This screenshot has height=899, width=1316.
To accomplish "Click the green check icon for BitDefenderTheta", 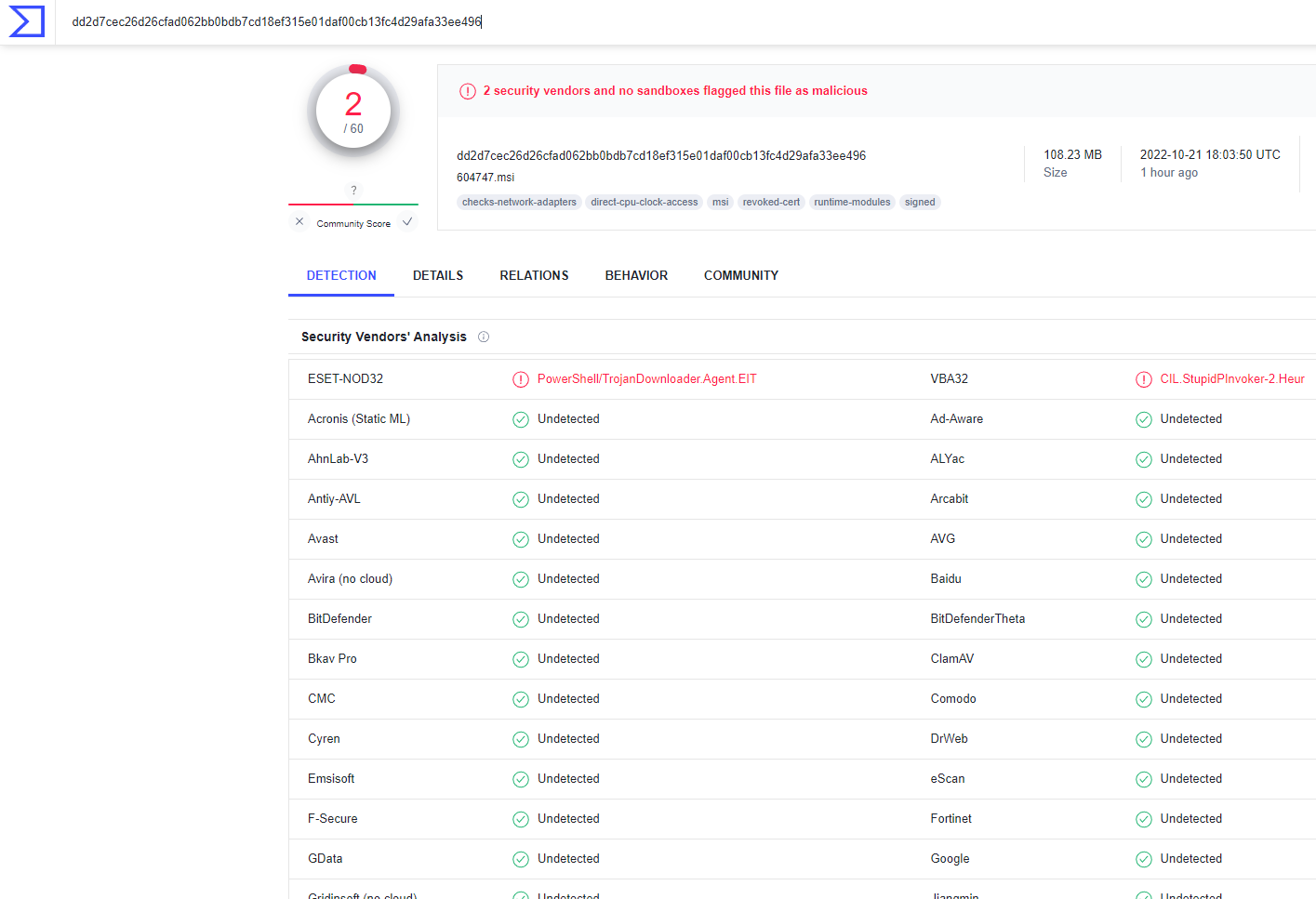I will (1144, 619).
